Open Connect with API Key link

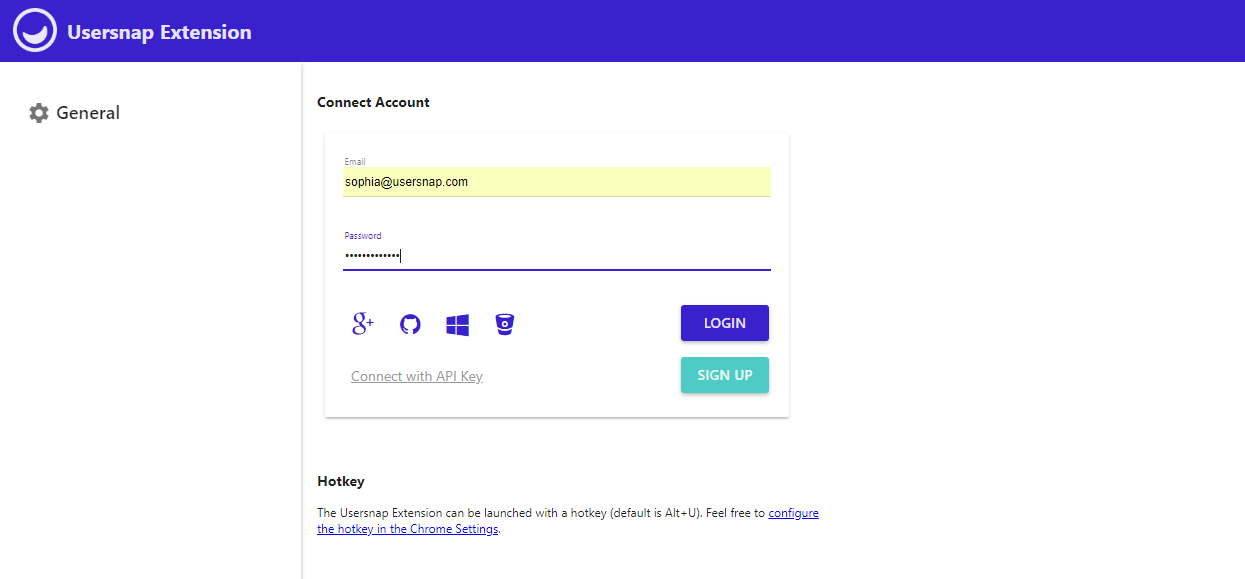(417, 376)
